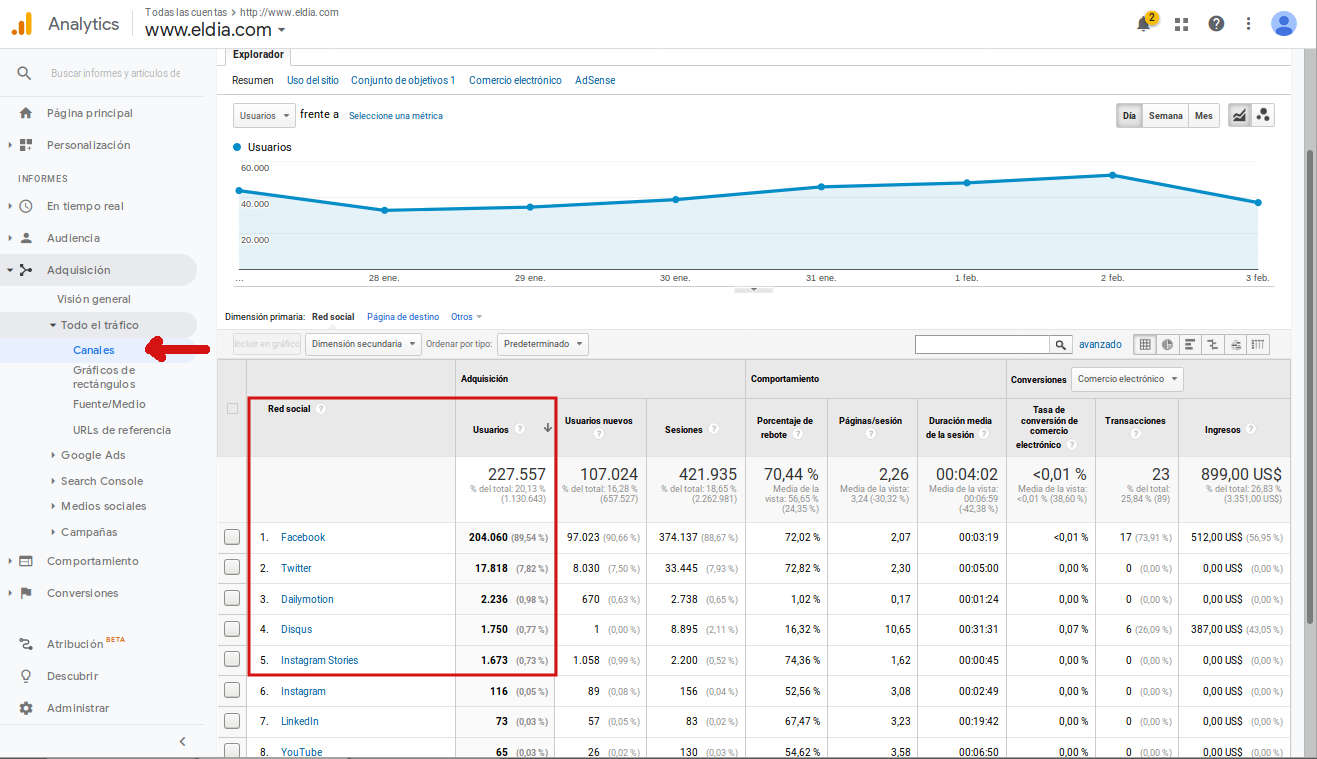Click the avanzado filter link
Screen dimensions: 1317x759
click(x=1100, y=344)
